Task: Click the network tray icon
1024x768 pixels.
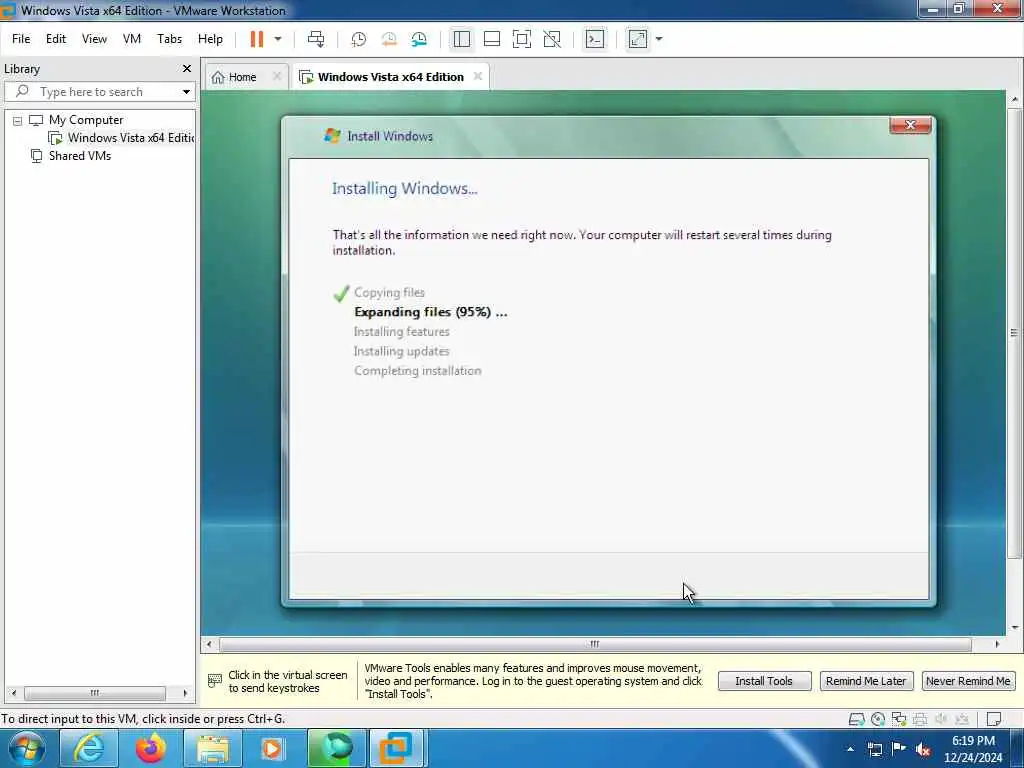Action: pyautogui.click(x=875, y=749)
